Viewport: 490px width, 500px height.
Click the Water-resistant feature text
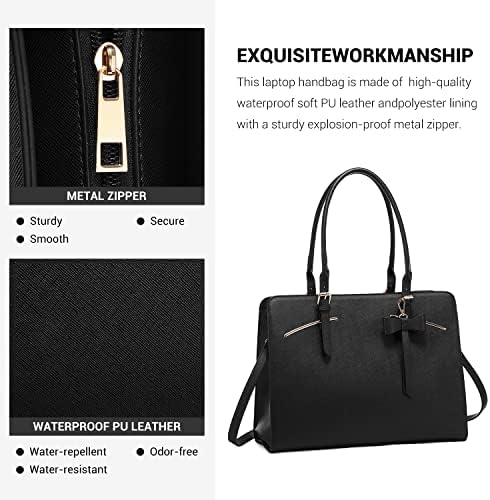68,469
